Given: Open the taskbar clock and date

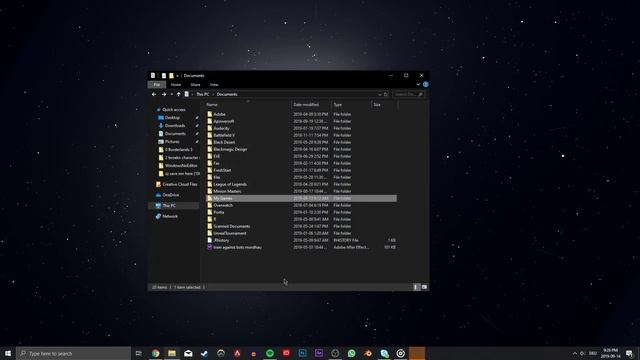Looking at the screenshot, I should [611, 353].
